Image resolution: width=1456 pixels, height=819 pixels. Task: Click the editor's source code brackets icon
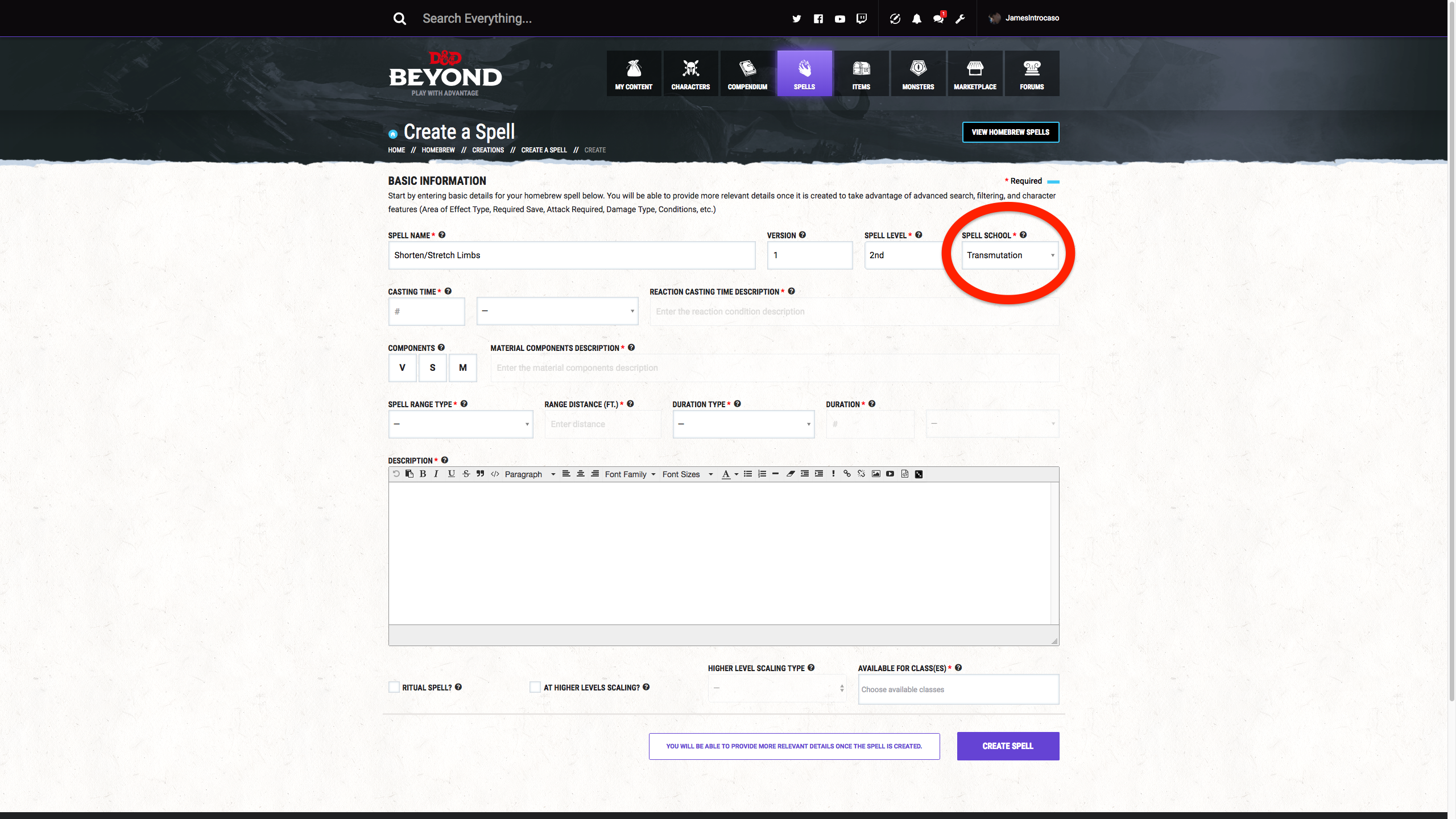(495, 474)
